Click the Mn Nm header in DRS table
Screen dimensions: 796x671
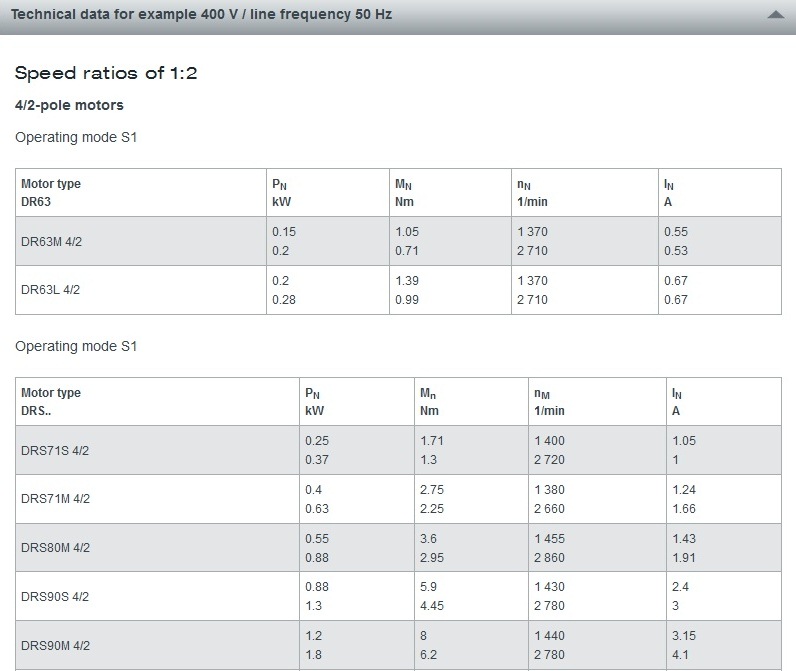pyautogui.click(x=429, y=401)
